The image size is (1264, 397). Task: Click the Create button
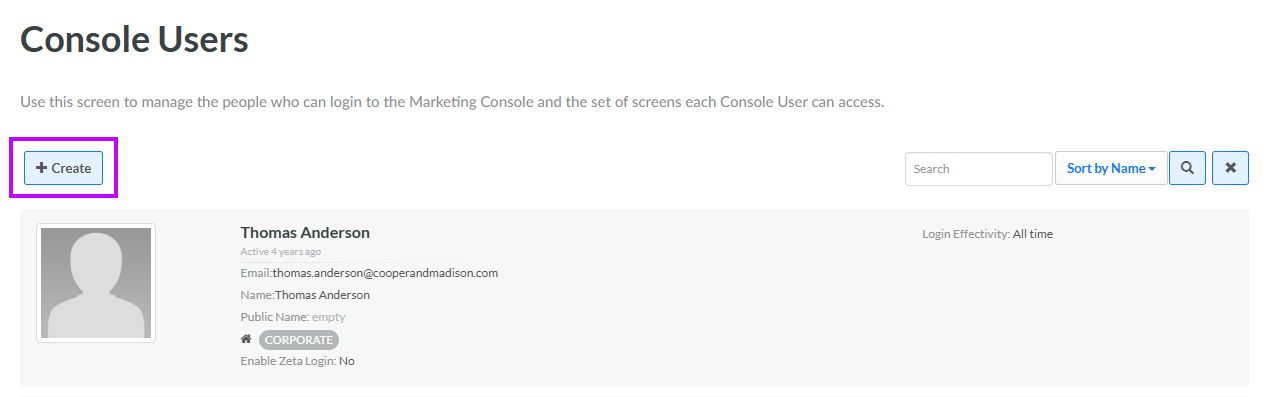point(63,168)
